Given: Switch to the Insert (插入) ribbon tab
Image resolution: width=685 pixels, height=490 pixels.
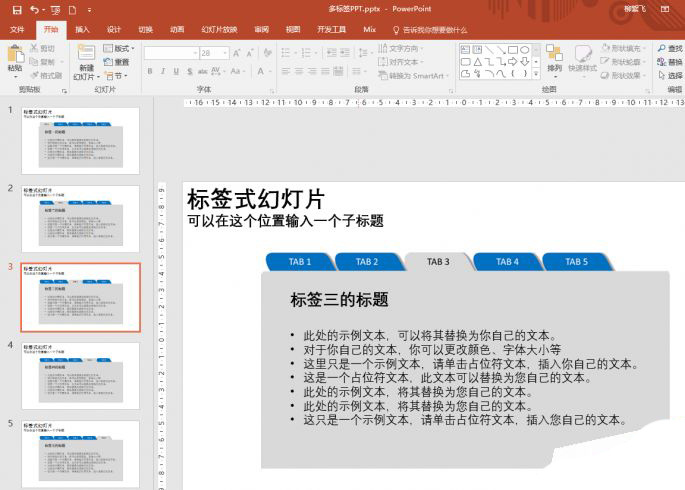Looking at the screenshot, I should tap(82, 30).
